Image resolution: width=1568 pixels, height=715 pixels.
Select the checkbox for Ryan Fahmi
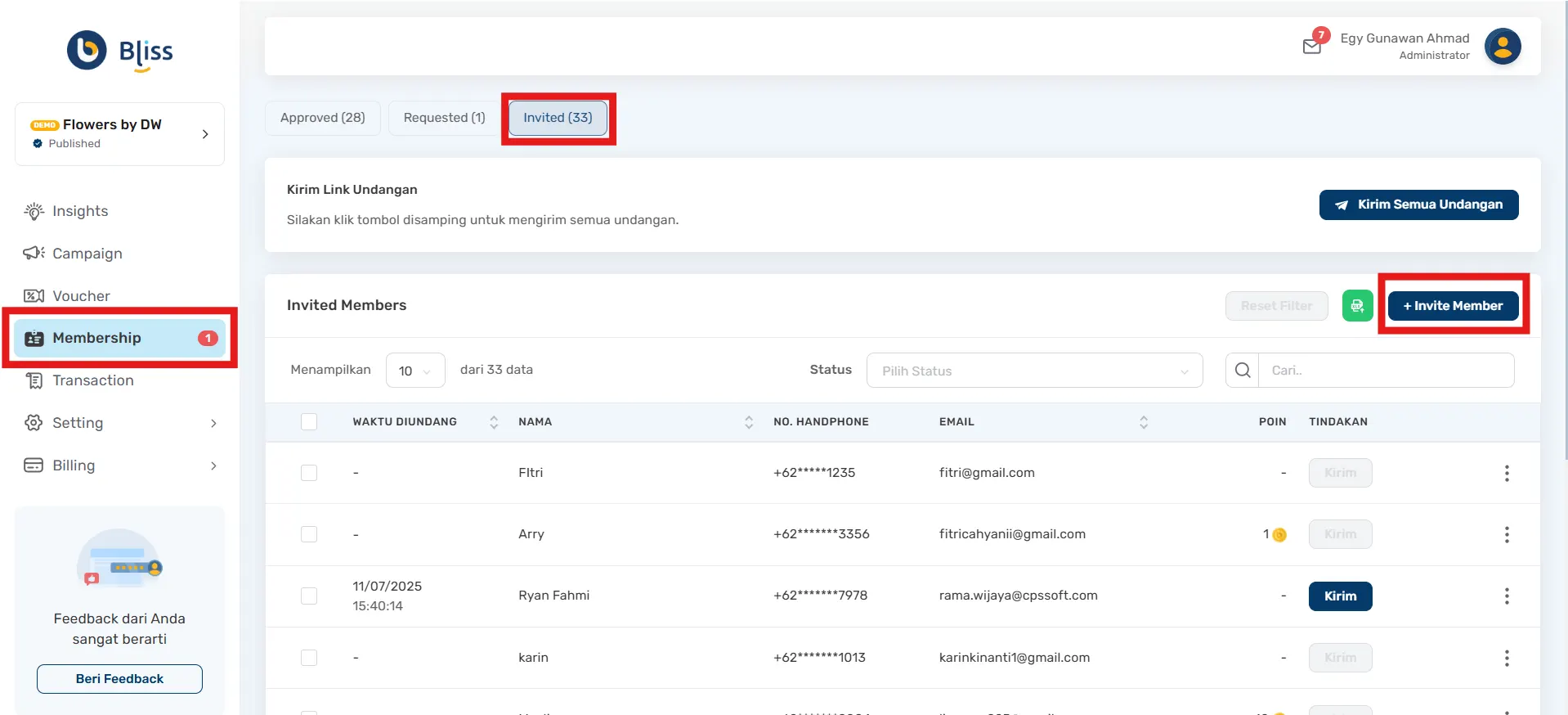pyautogui.click(x=309, y=596)
